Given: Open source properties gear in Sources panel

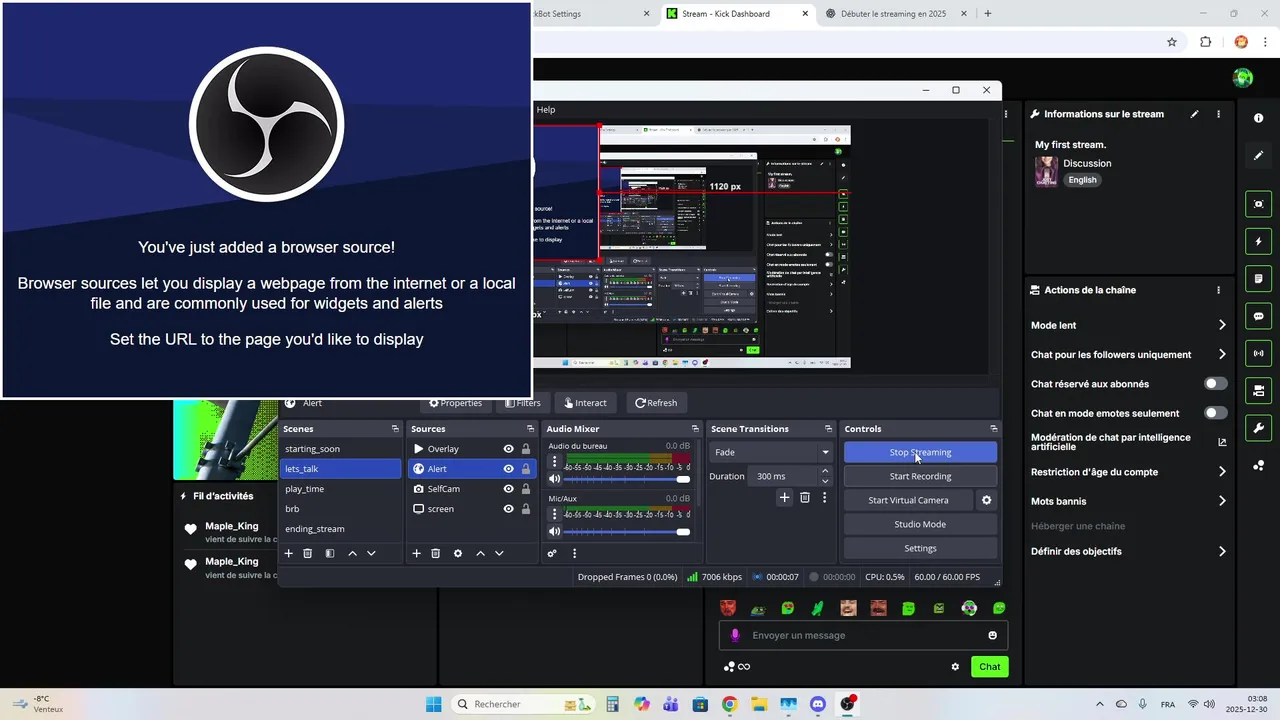Looking at the screenshot, I should 458,553.
